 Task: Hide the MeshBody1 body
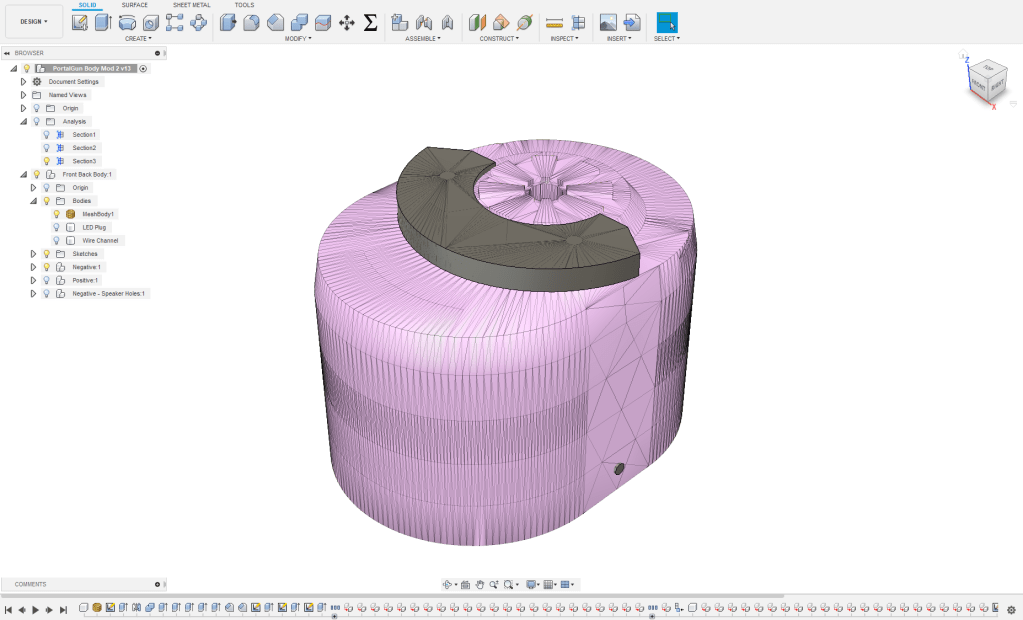pyautogui.click(x=57, y=214)
